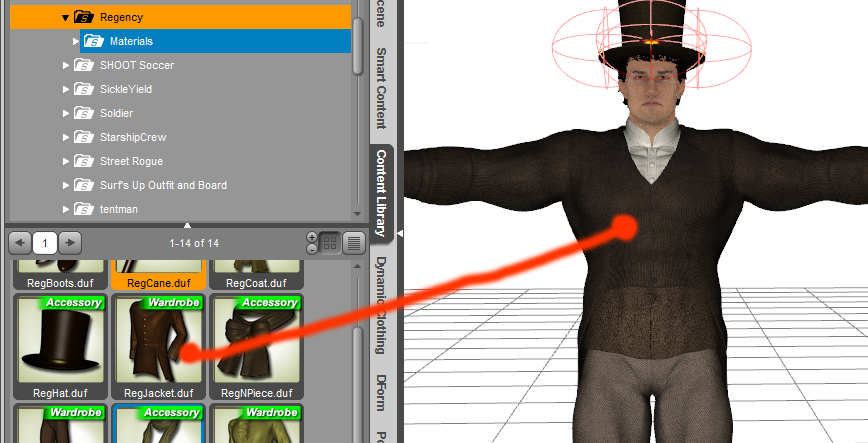Expand the Materials subfolder
The height and width of the screenshot is (443, 868).
tap(76, 42)
